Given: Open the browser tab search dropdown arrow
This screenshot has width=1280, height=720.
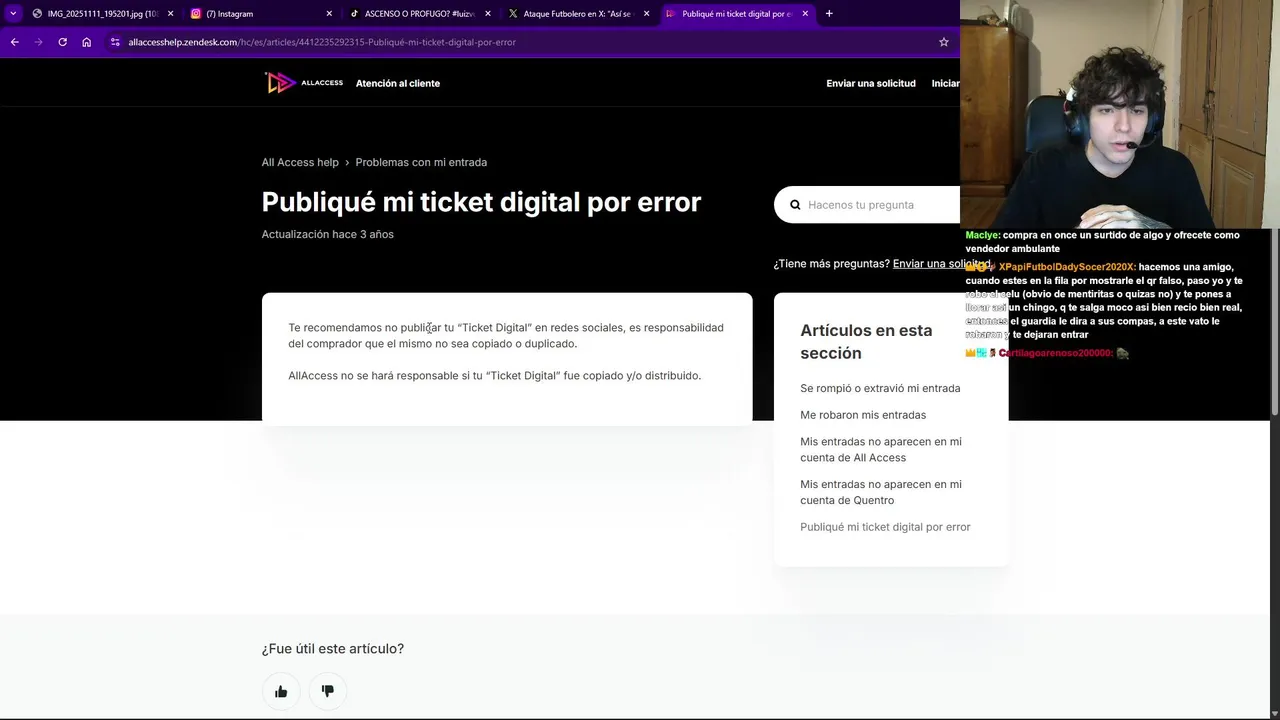Looking at the screenshot, I should click(13, 13).
